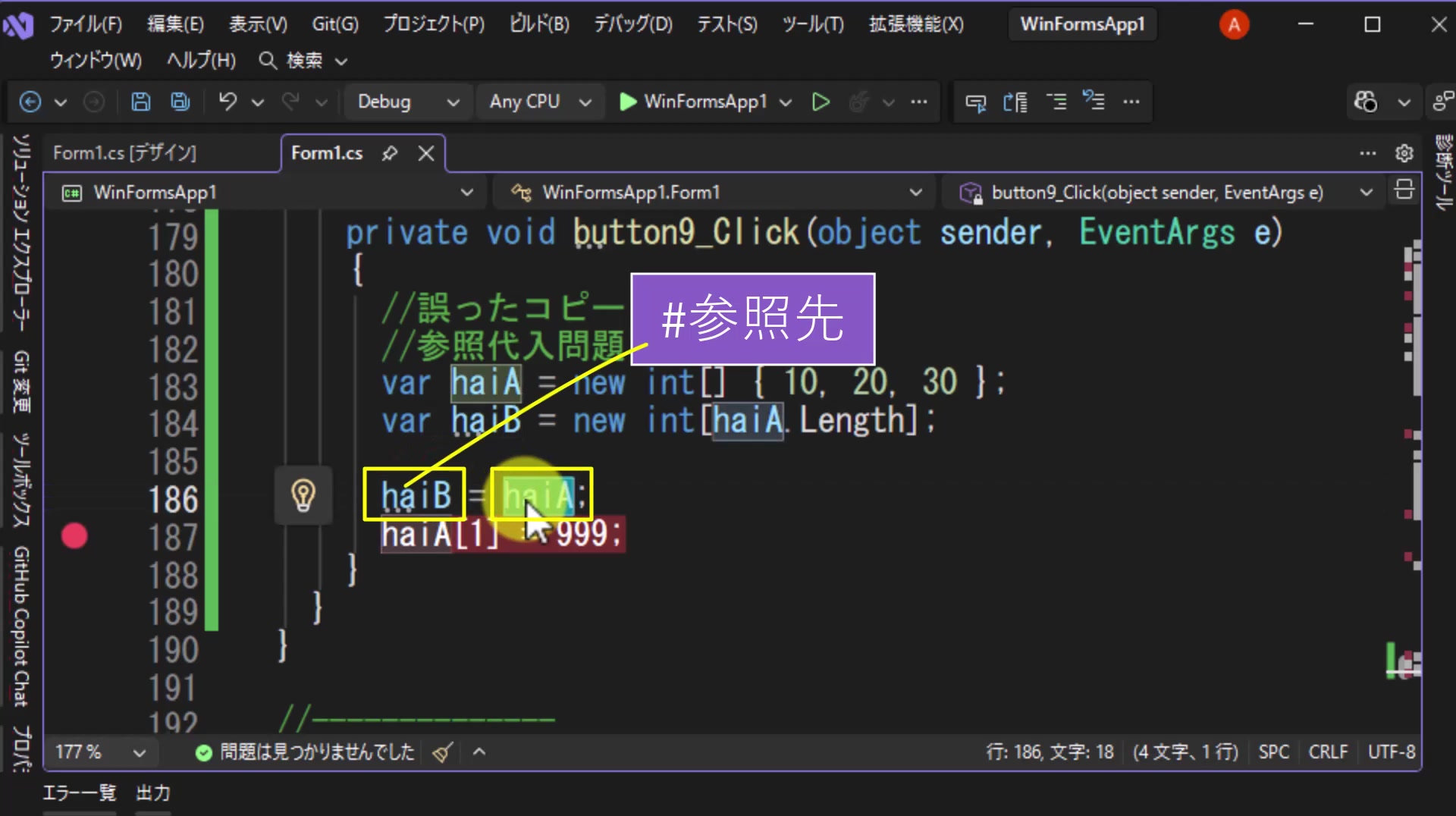This screenshot has height=816, width=1456.
Task: Click the UTF-8 encoding indicator
Action: (x=1391, y=752)
